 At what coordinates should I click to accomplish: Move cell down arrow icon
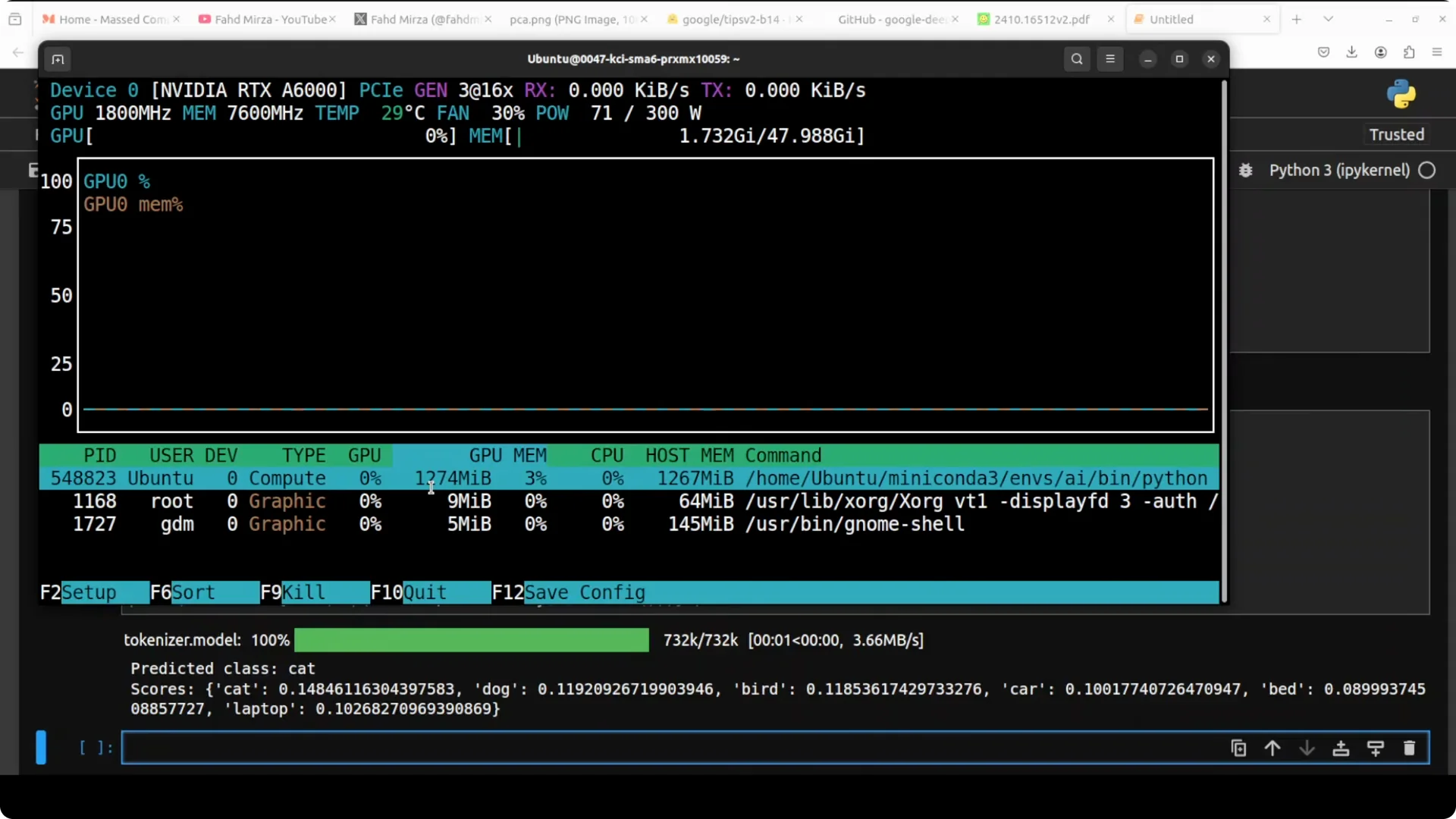point(1307,748)
